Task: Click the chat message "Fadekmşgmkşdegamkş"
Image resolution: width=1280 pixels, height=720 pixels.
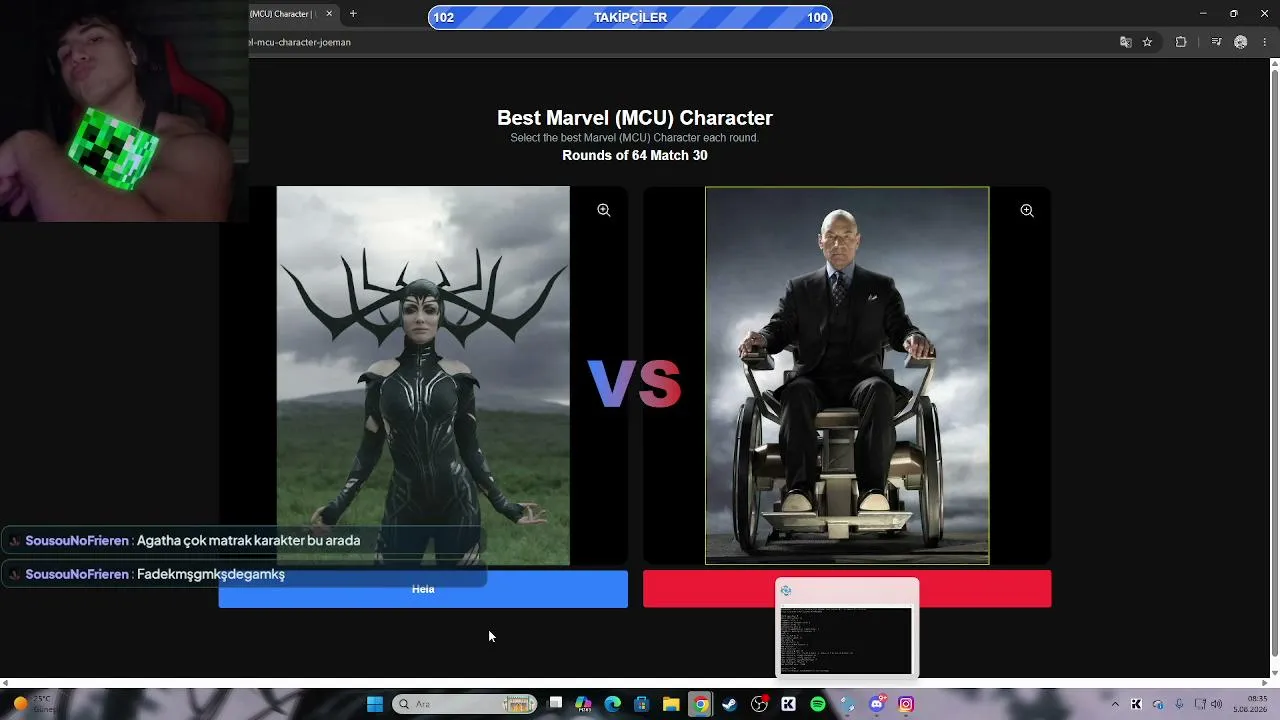Action: click(211, 574)
